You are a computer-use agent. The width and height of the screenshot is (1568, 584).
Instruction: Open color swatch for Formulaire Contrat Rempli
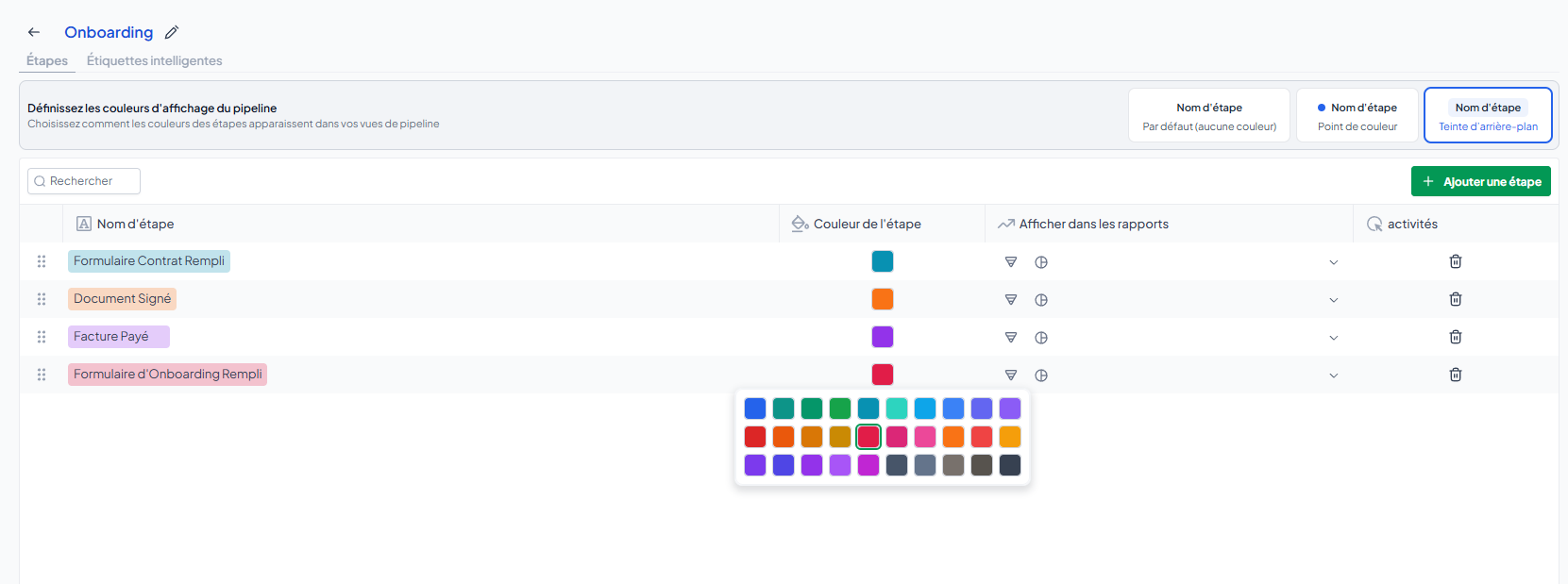[x=883, y=261]
